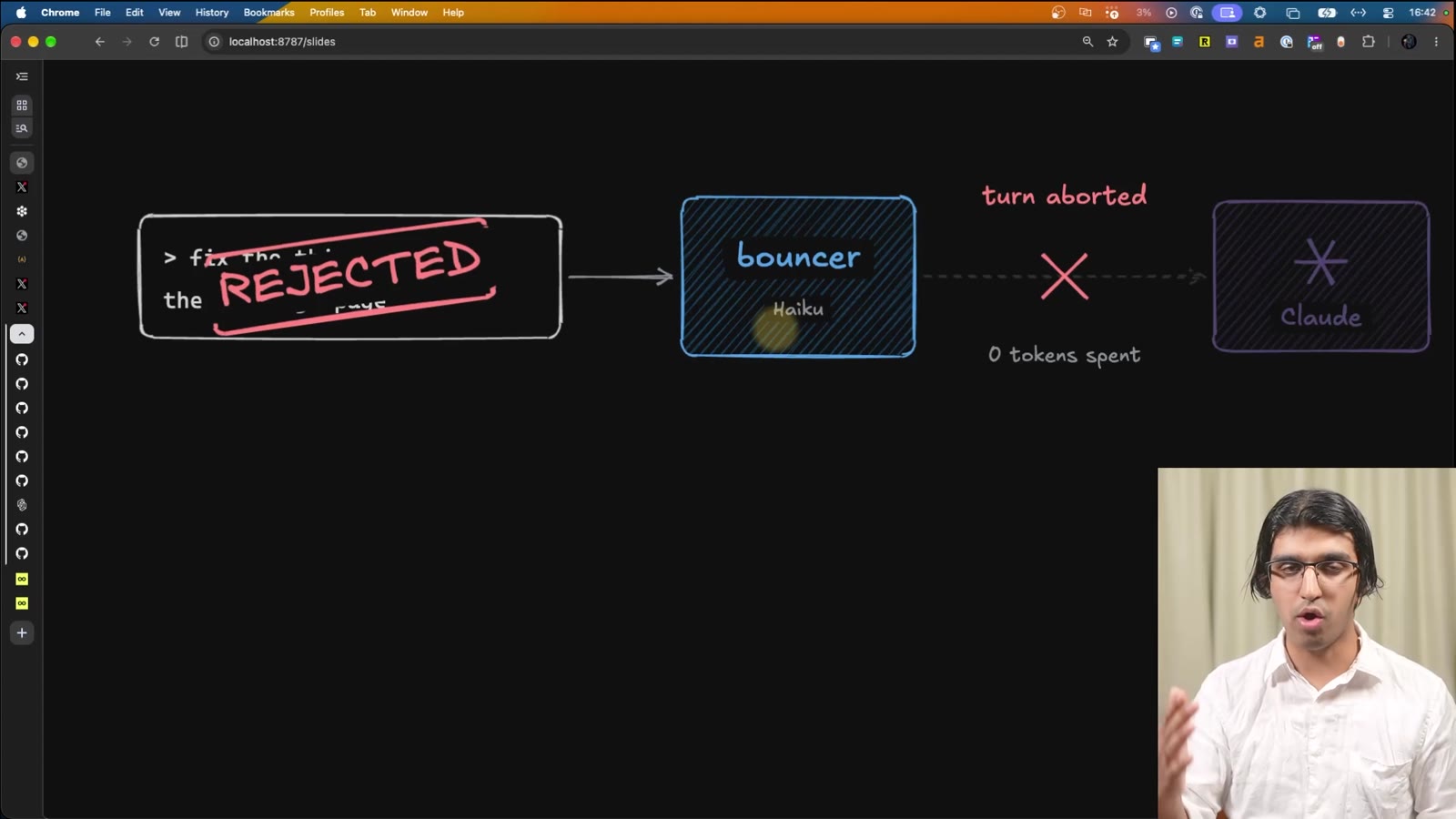Go back to the previous page
The image size is (1456, 819).
click(100, 42)
